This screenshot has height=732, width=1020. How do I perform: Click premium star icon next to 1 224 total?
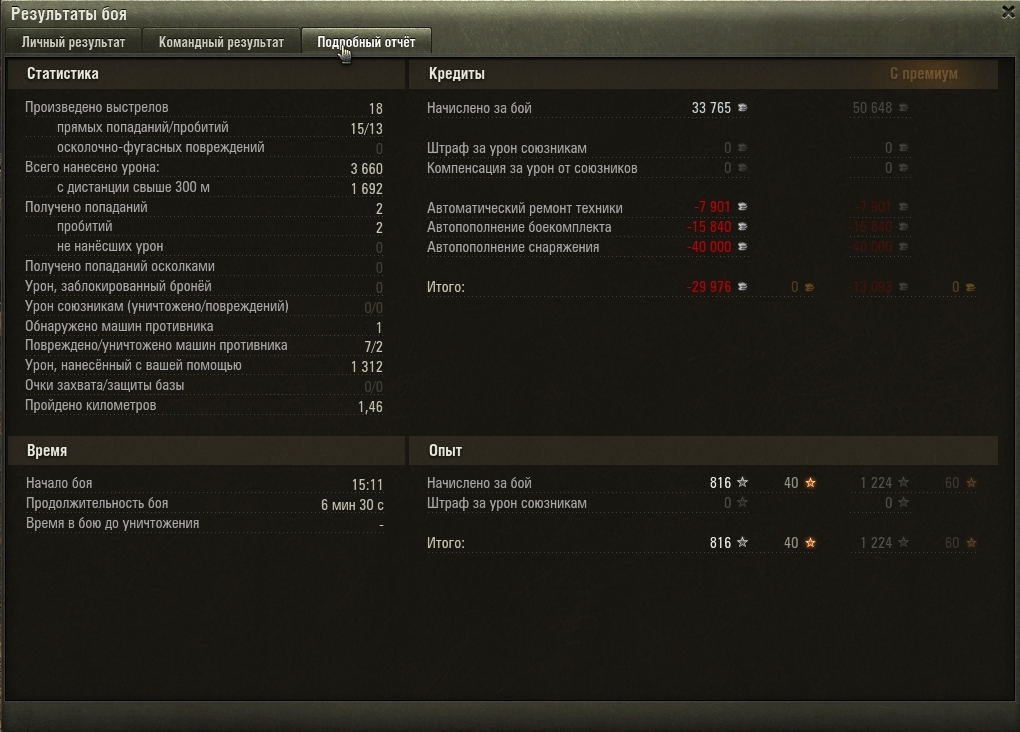coord(904,543)
